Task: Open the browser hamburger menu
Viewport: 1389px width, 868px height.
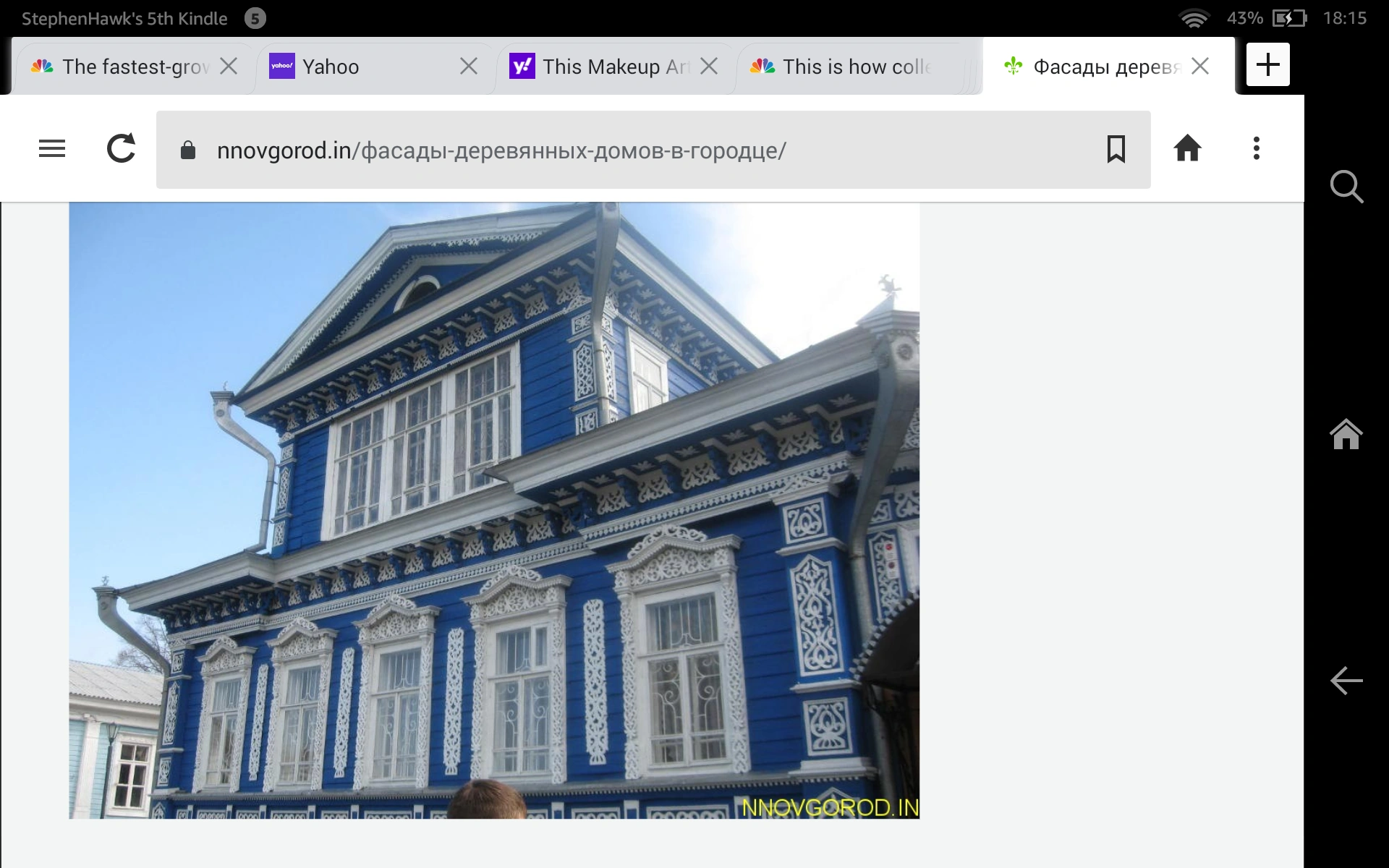Action: [52, 149]
